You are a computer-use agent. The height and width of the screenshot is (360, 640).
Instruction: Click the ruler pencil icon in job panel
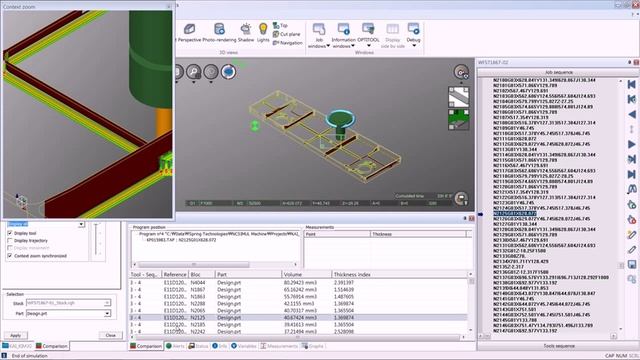(631, 234)
